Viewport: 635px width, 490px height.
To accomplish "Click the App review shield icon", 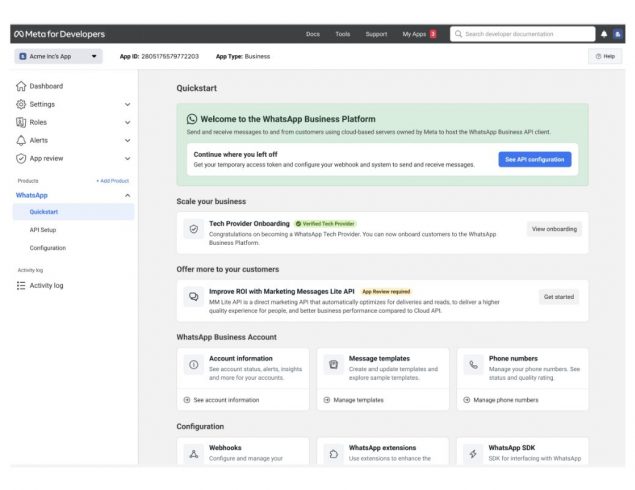I will [x=21, y=158].
